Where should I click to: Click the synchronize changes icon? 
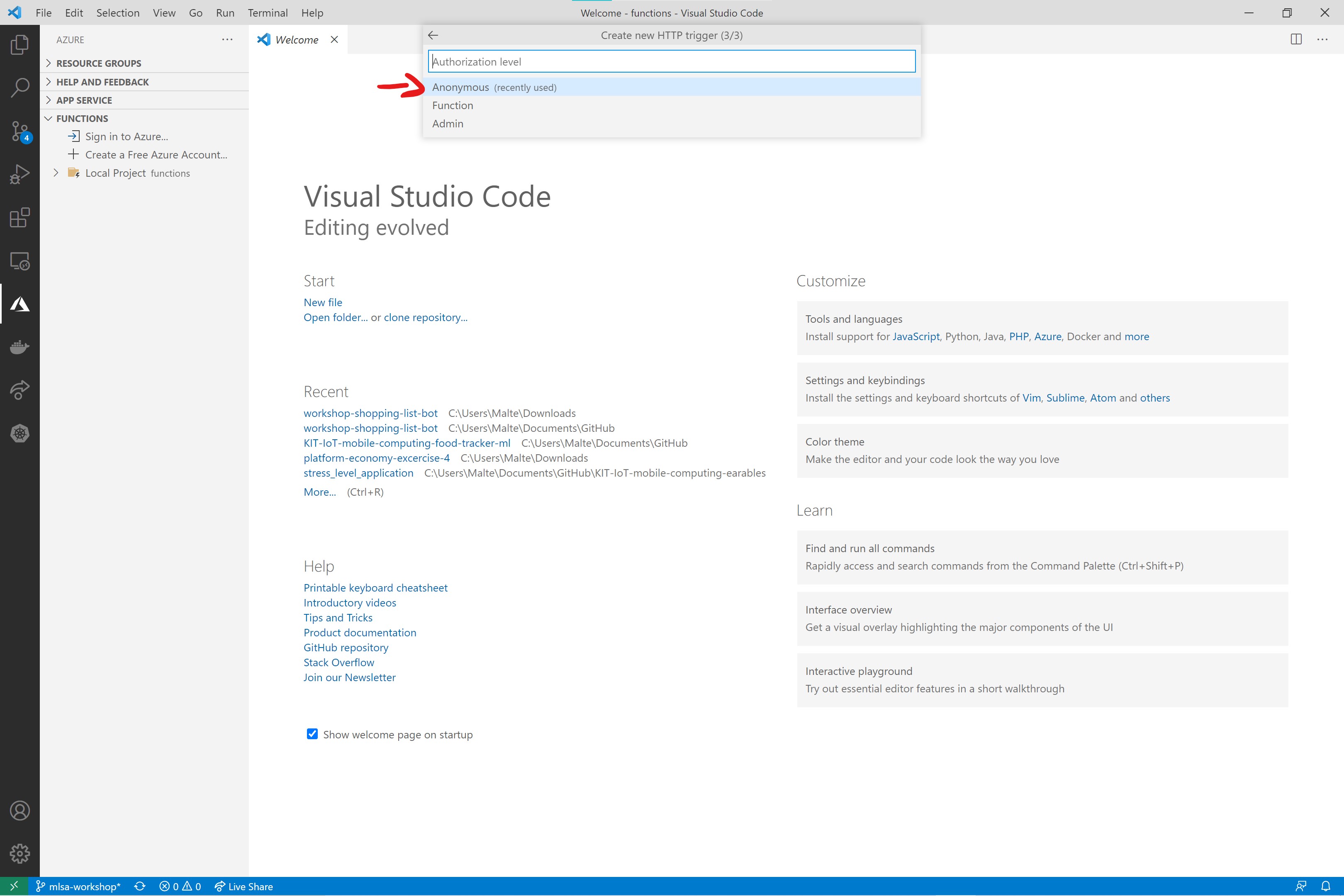tap(139, 886)
